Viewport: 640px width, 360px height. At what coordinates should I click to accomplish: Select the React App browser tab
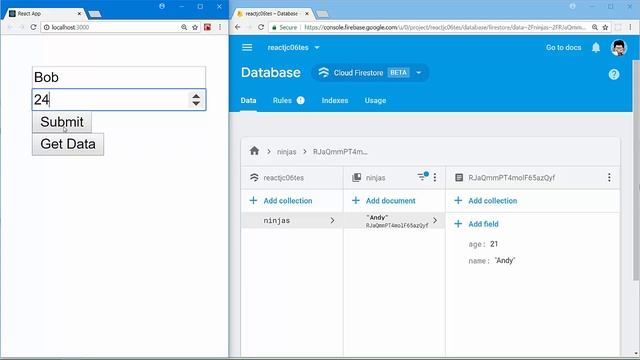pos(45,13)
